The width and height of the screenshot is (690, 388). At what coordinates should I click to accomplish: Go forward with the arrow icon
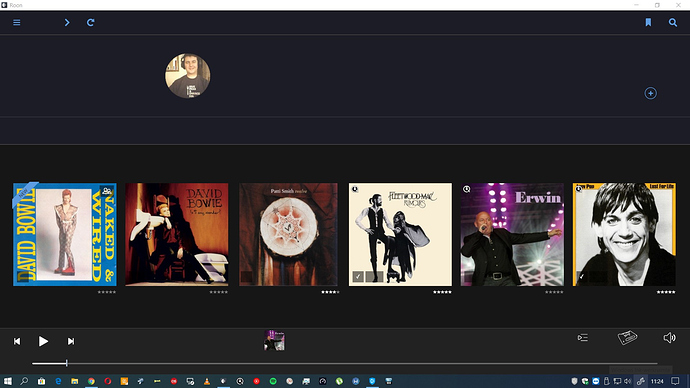coord(67,22)
